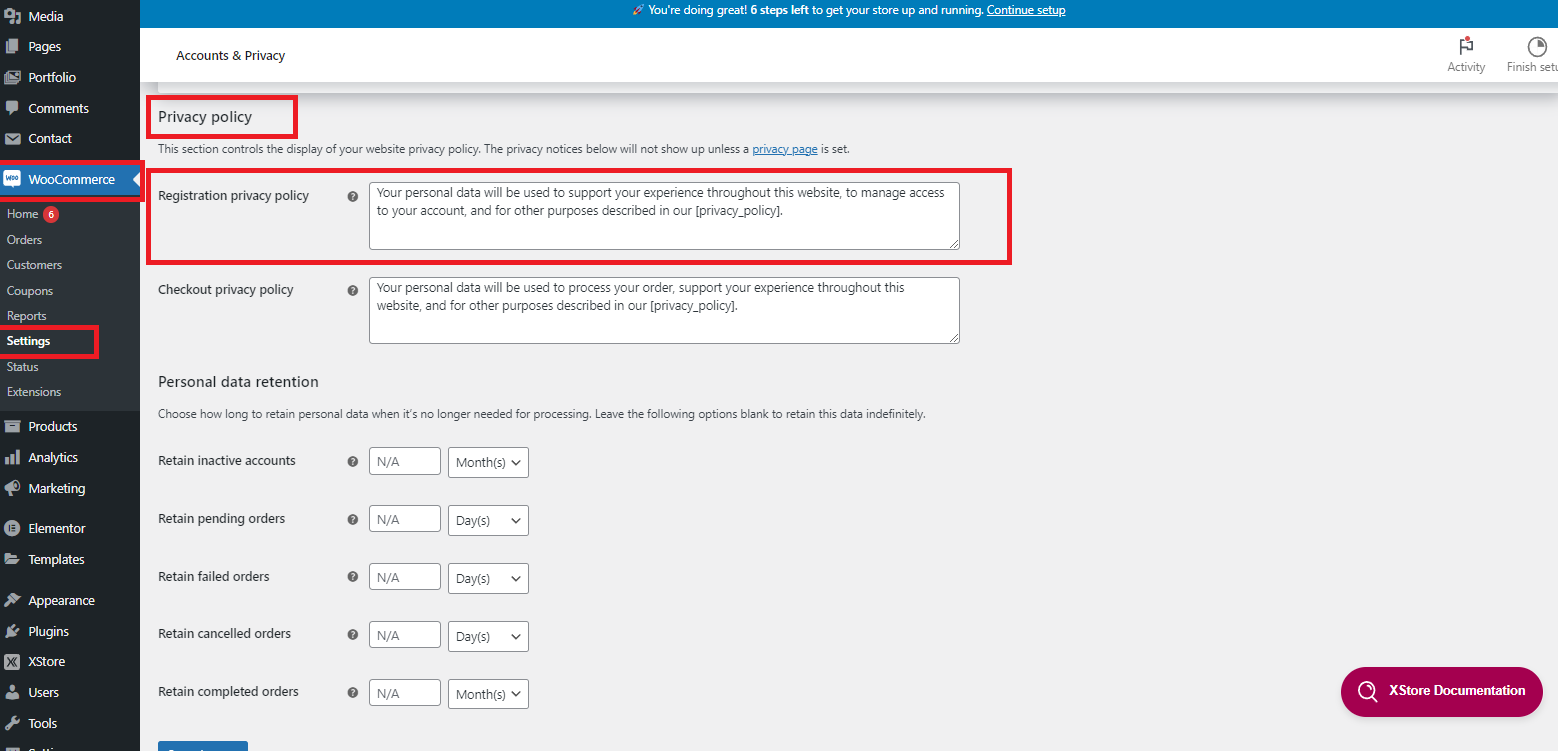Click the Templates folder icon
1558x751 pixels.
click(x=12, y=559)
